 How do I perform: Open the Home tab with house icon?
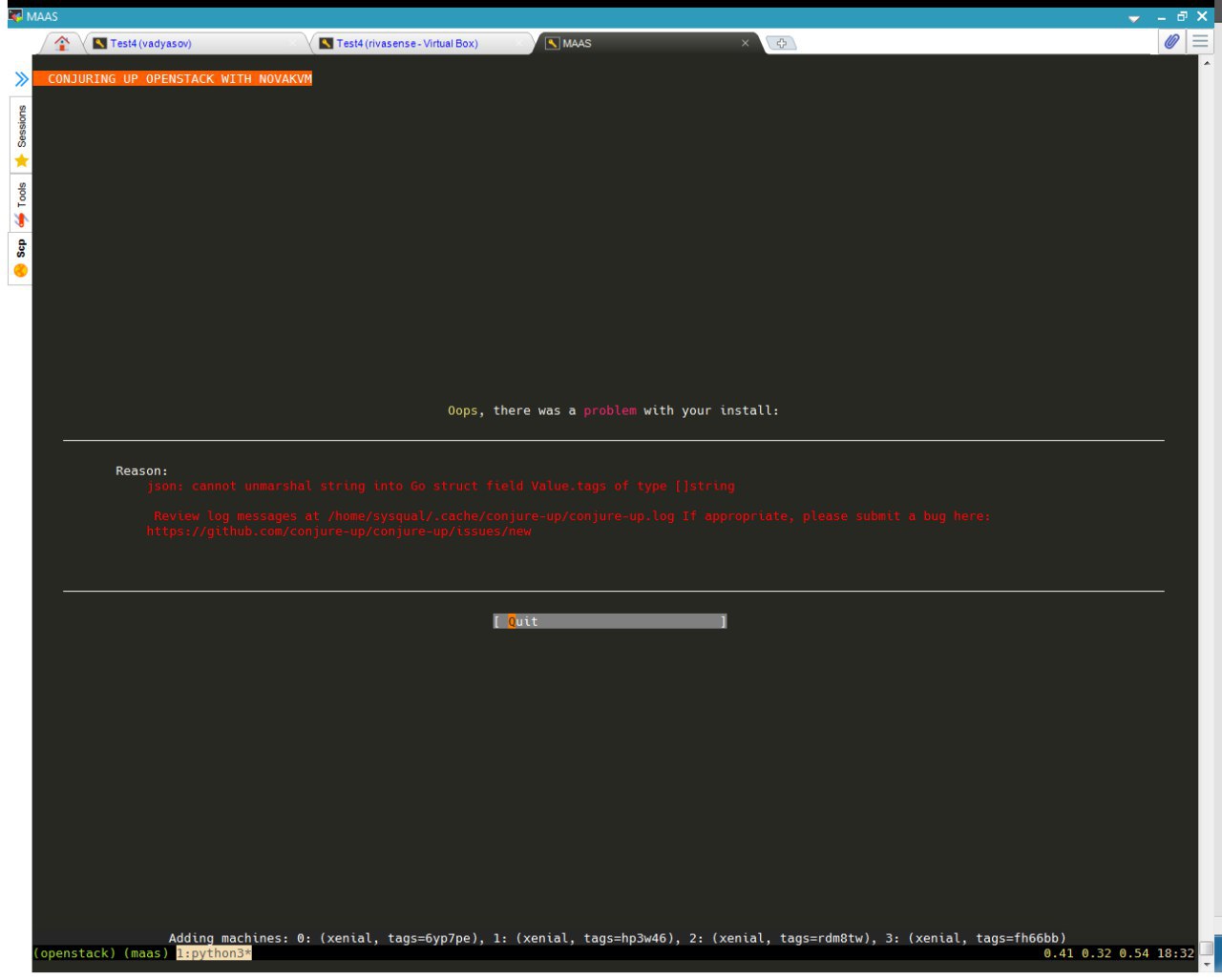(x=62, y=43)
